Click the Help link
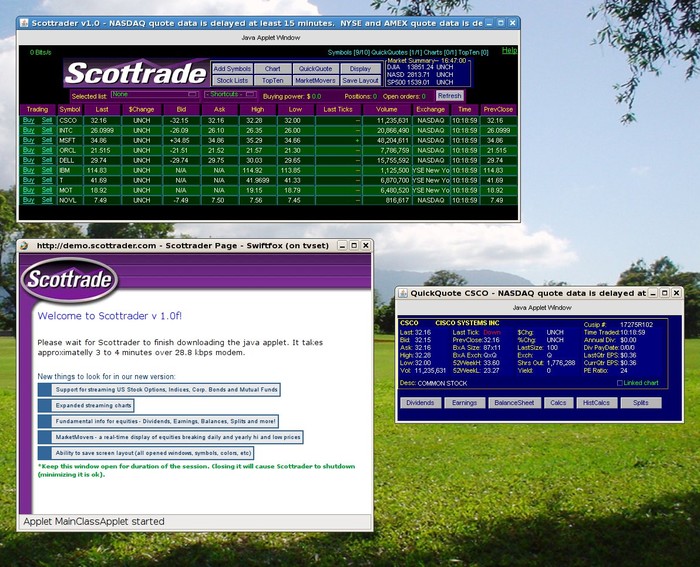 [509, 50]
